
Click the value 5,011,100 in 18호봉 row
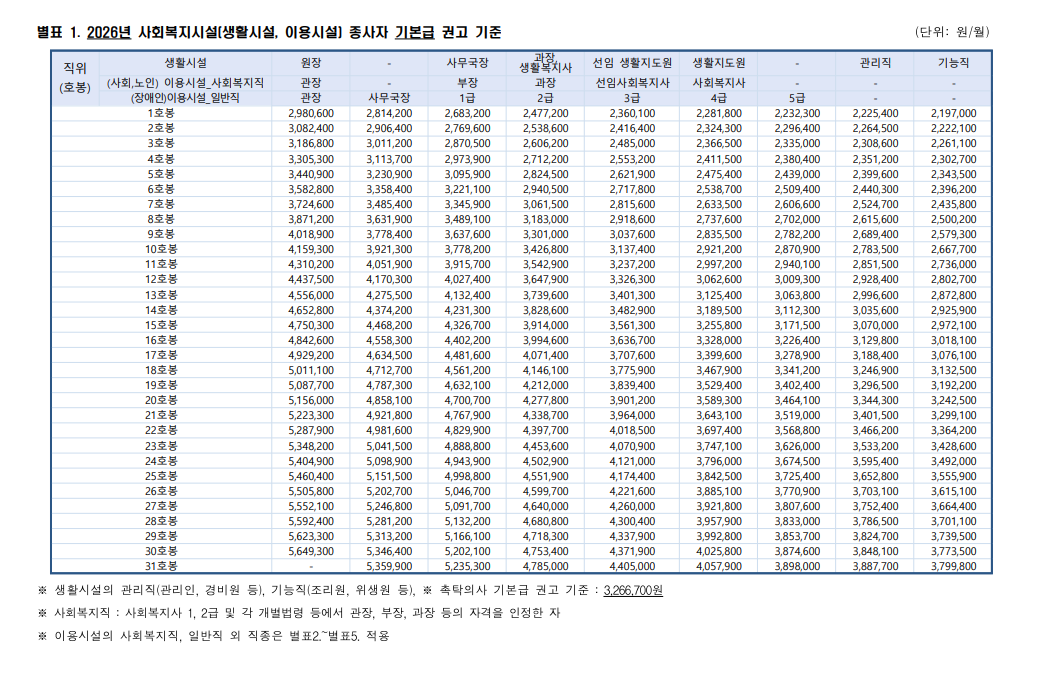[311, 370]
